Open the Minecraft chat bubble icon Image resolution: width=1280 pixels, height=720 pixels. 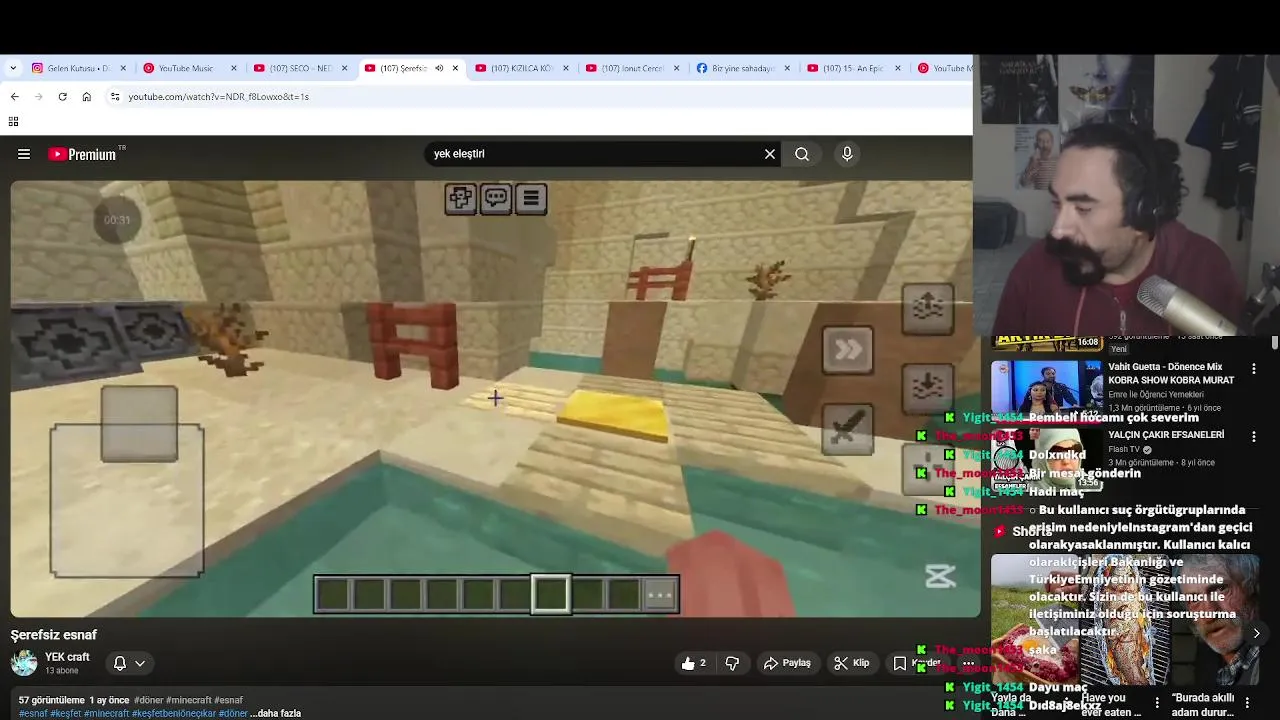(x=496, y=198)
